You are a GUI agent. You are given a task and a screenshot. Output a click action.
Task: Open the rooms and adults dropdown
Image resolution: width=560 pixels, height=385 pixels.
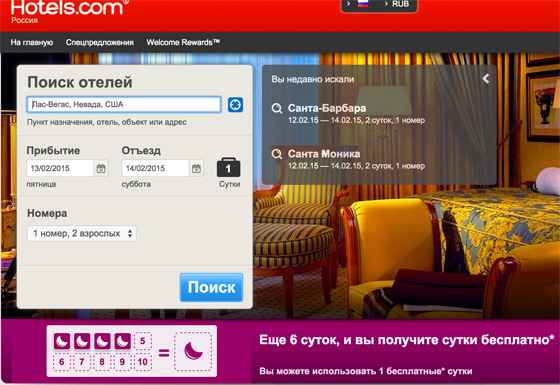coord(82,234)
